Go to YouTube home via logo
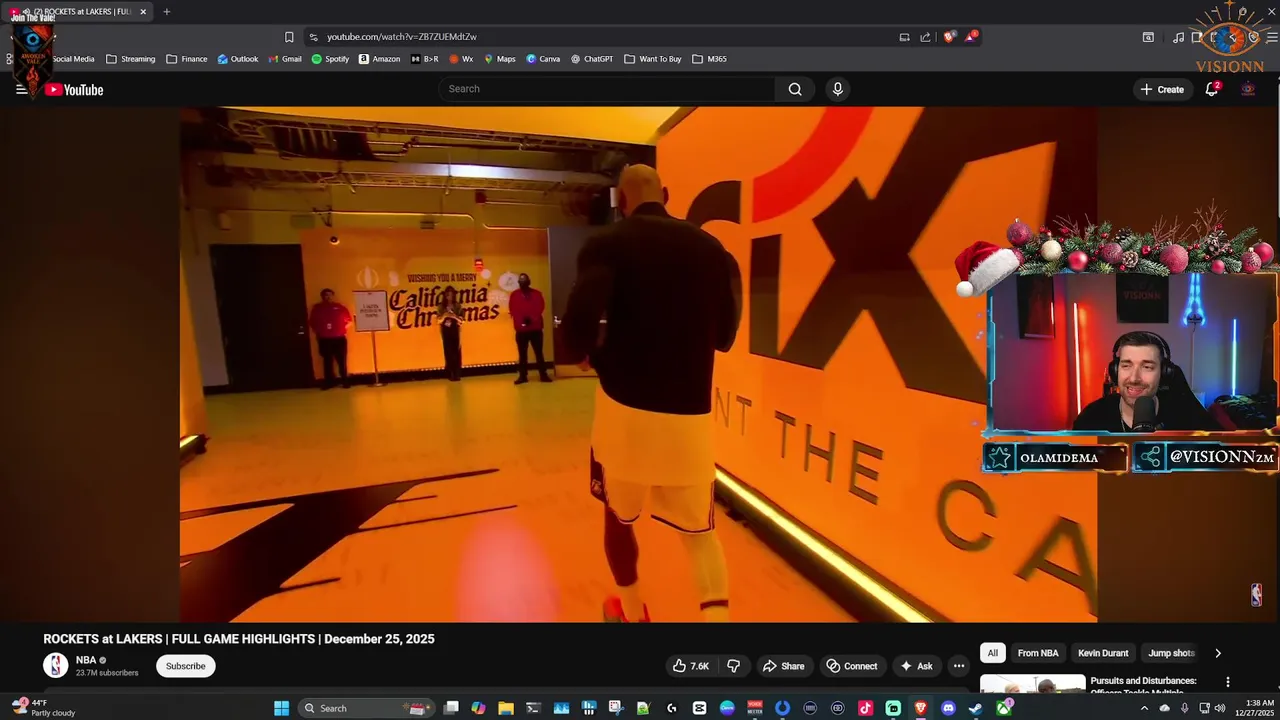 [x=75, y=90]
